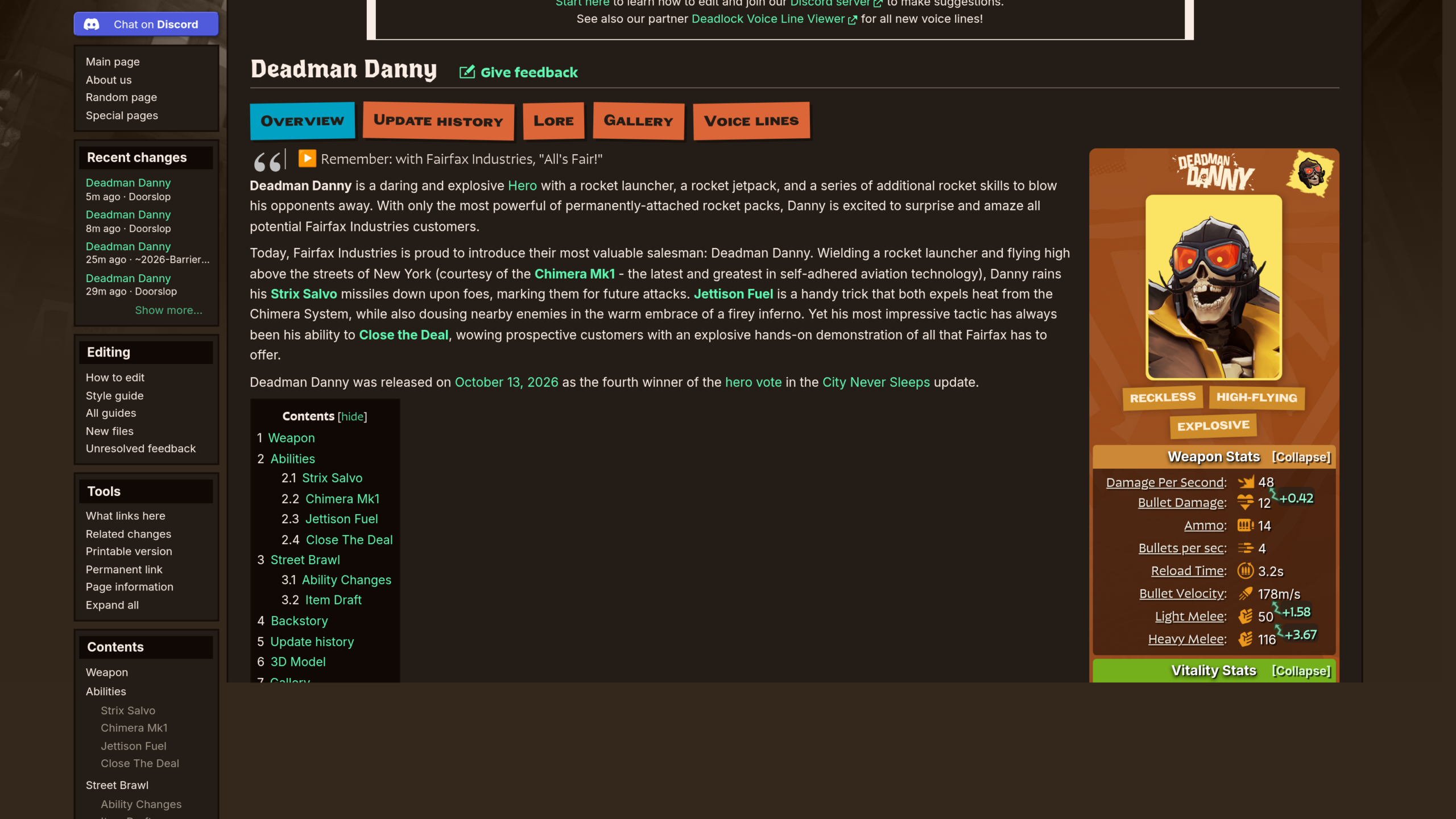Open the Voice Lines tab
This screenshot has width=1456, height=819.
click(x=751, y=121)
